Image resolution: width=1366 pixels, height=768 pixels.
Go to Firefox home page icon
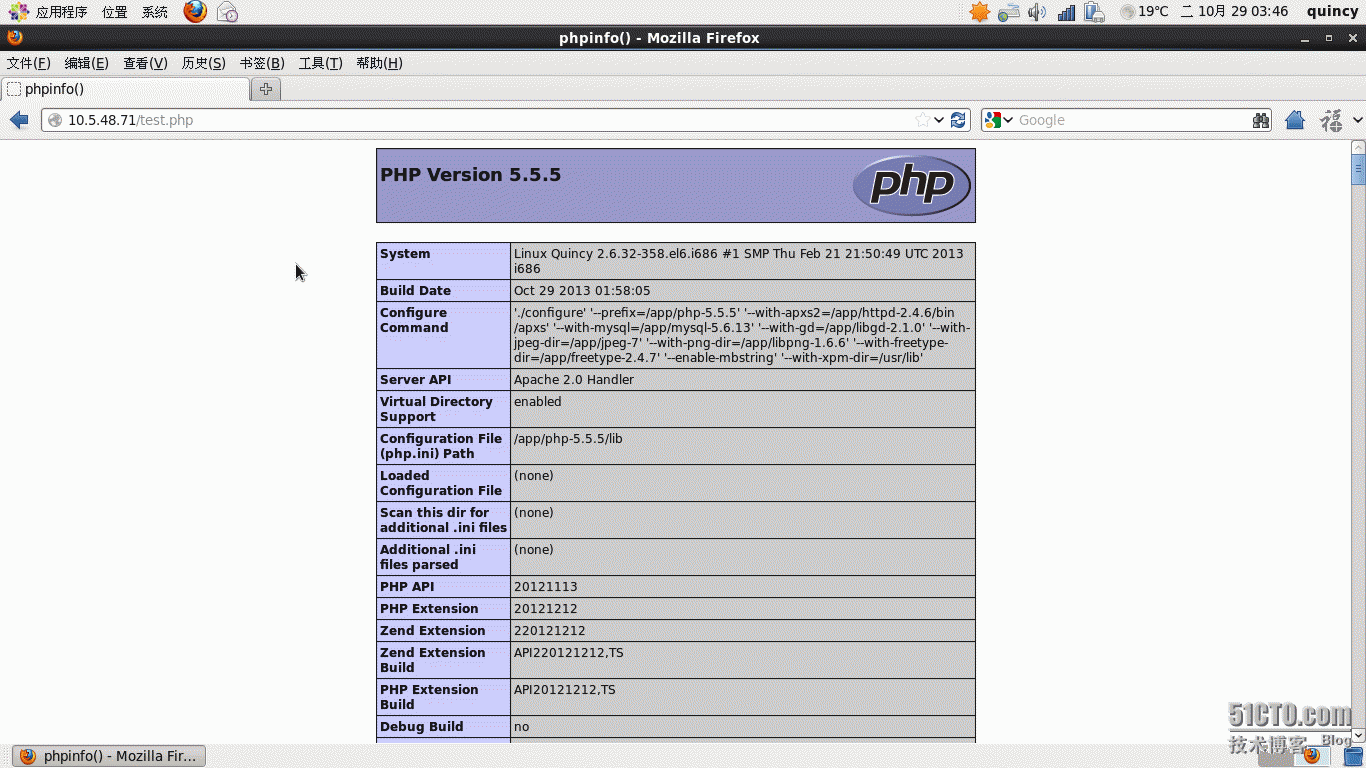pyautogui.click(x=1295, y=120)
